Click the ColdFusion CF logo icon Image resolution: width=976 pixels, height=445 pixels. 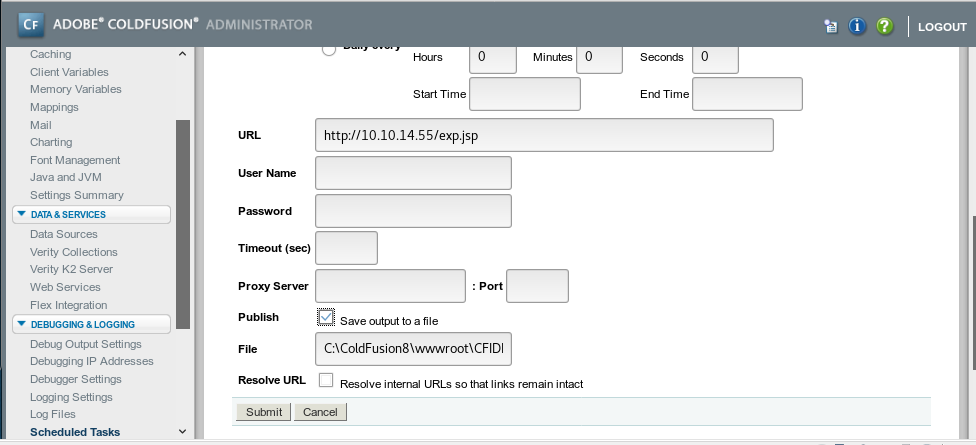coord(31,24)
